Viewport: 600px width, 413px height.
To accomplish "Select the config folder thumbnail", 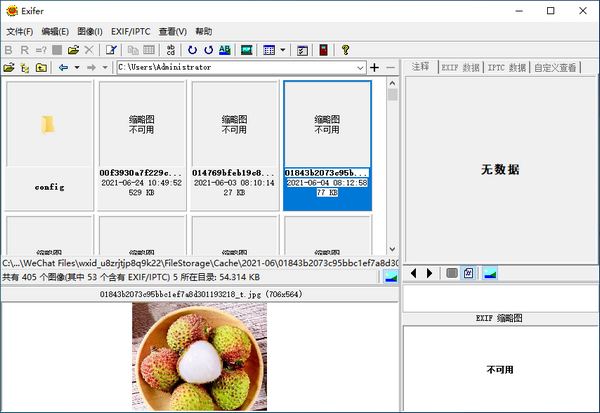I will tap(49, 145).
